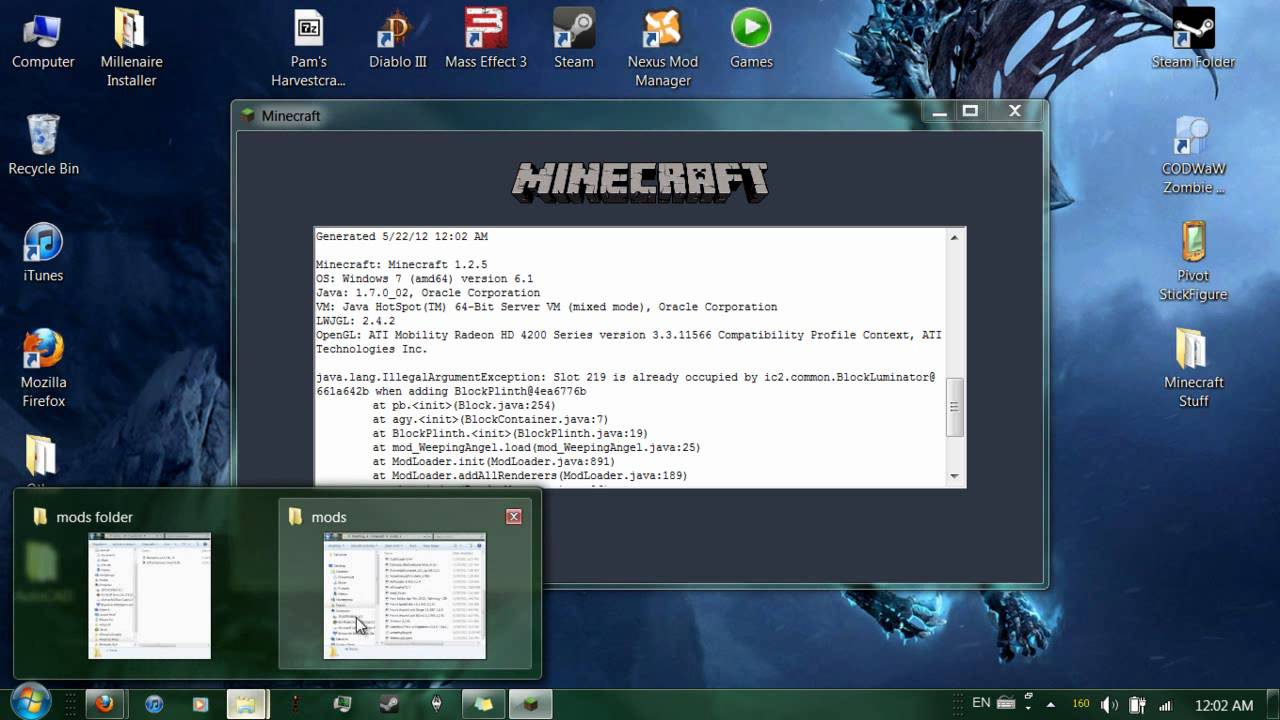Click the 'Generated 5/22/12 12:02 AM' line
The width and height of the screenshot is (1280, 720).
tap(402, 237)
